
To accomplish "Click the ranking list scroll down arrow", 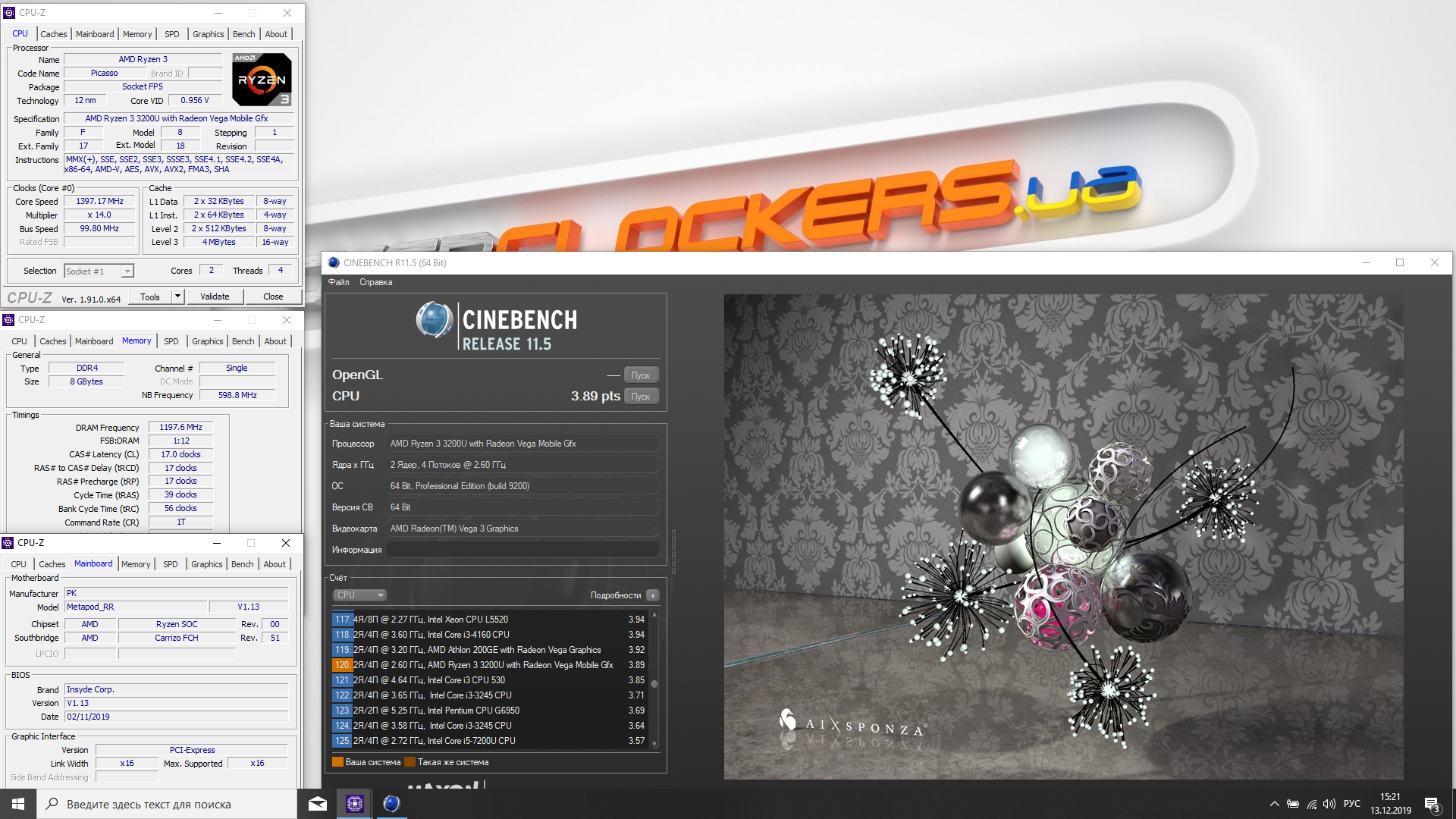I will [654, 745].
